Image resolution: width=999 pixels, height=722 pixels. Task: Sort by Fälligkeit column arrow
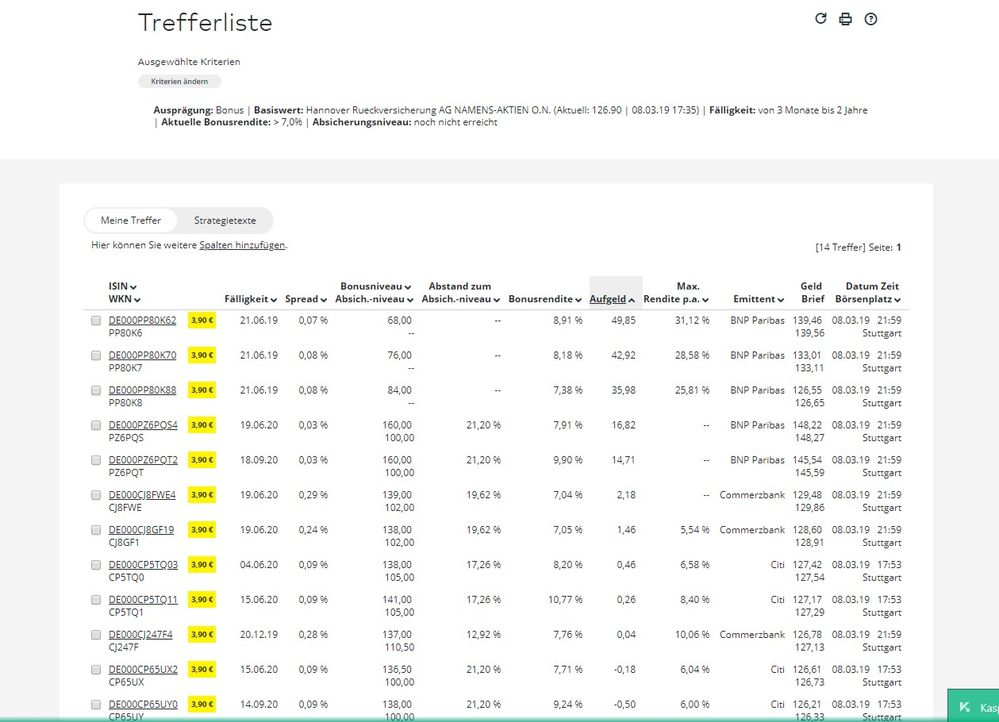[251, 299]
